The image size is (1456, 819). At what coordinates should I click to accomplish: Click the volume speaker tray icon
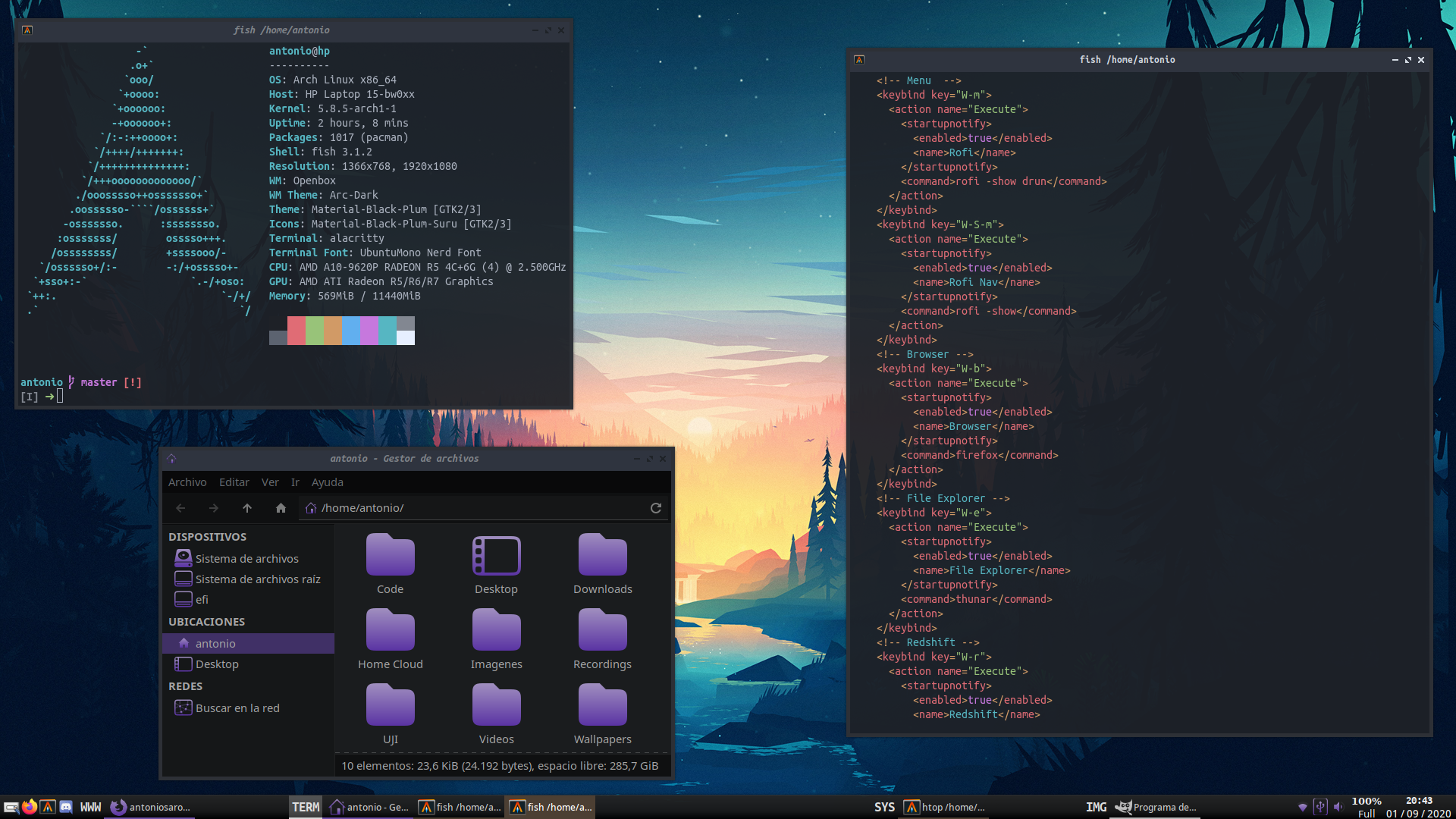(x=1338, y=807)
